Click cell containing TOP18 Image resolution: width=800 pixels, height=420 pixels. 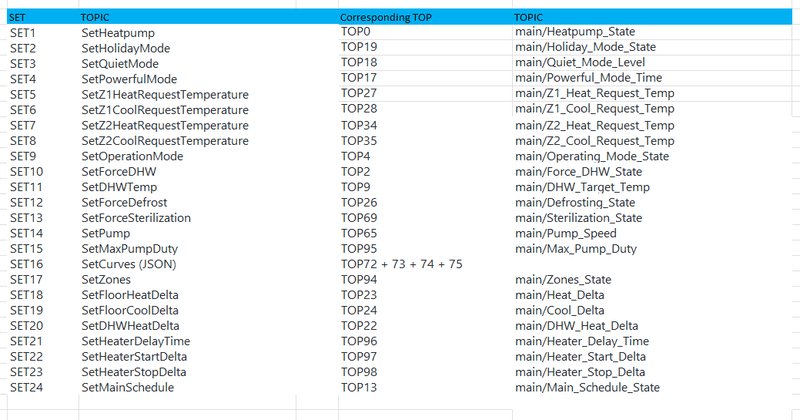(359, 62)
